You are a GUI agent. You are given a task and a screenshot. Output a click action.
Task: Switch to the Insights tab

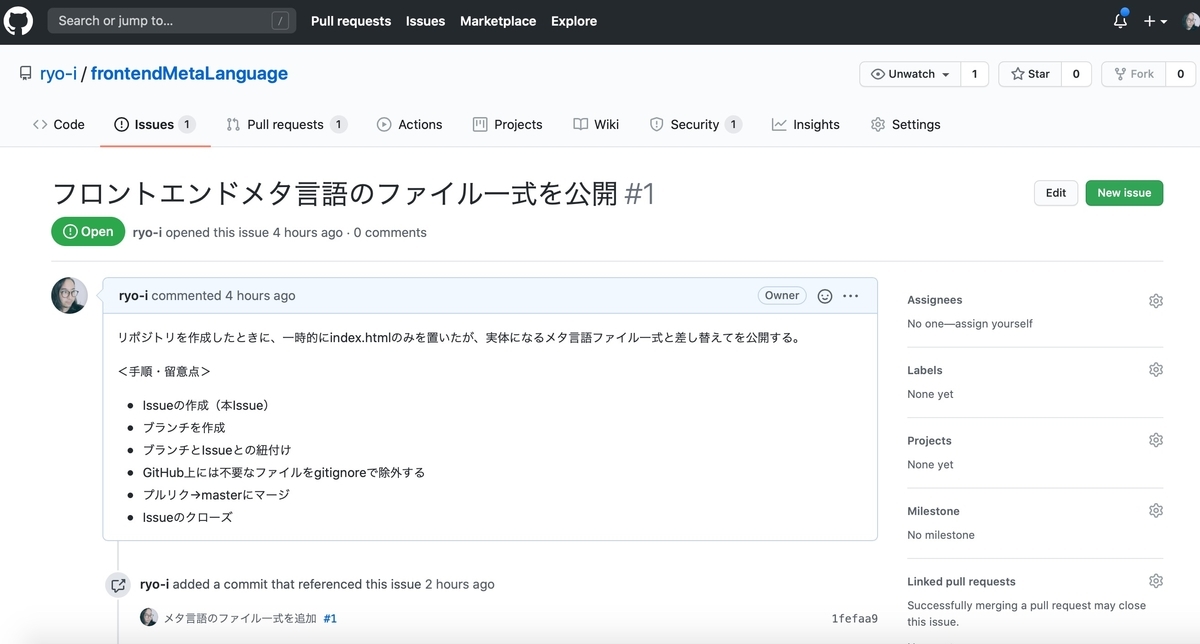tap(805, 125)
